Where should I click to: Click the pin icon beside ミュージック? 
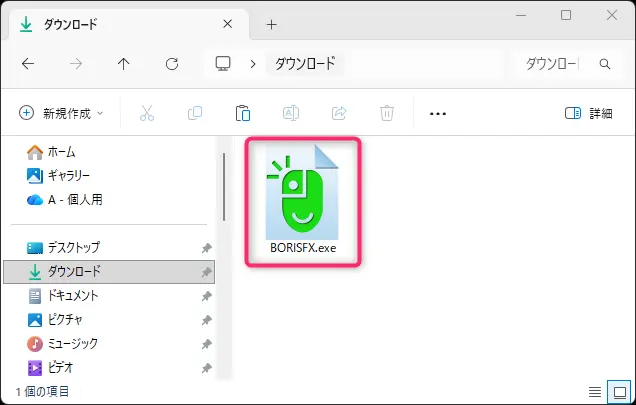207,344
